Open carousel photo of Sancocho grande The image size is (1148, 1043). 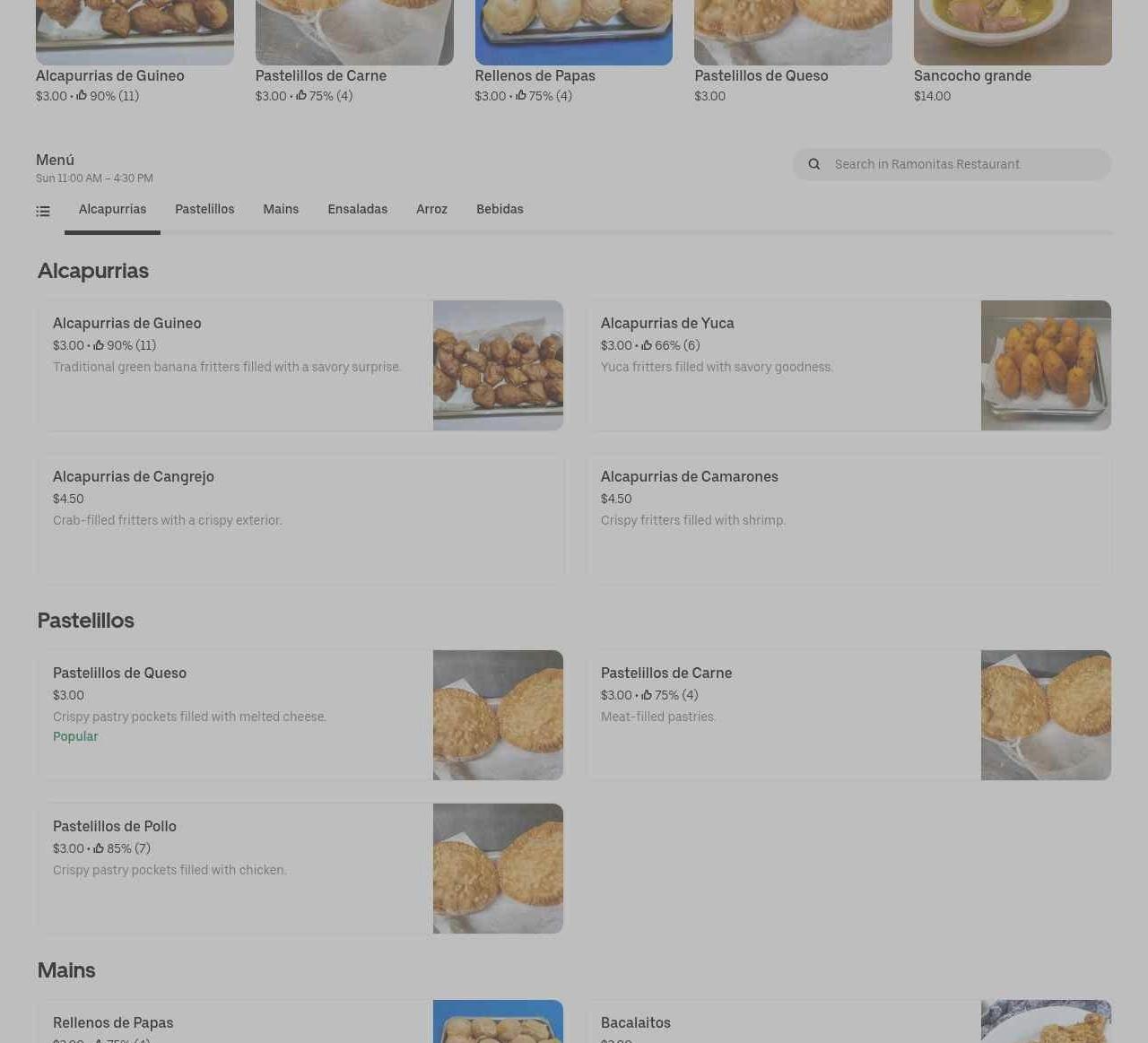(x=1013, y=32)
